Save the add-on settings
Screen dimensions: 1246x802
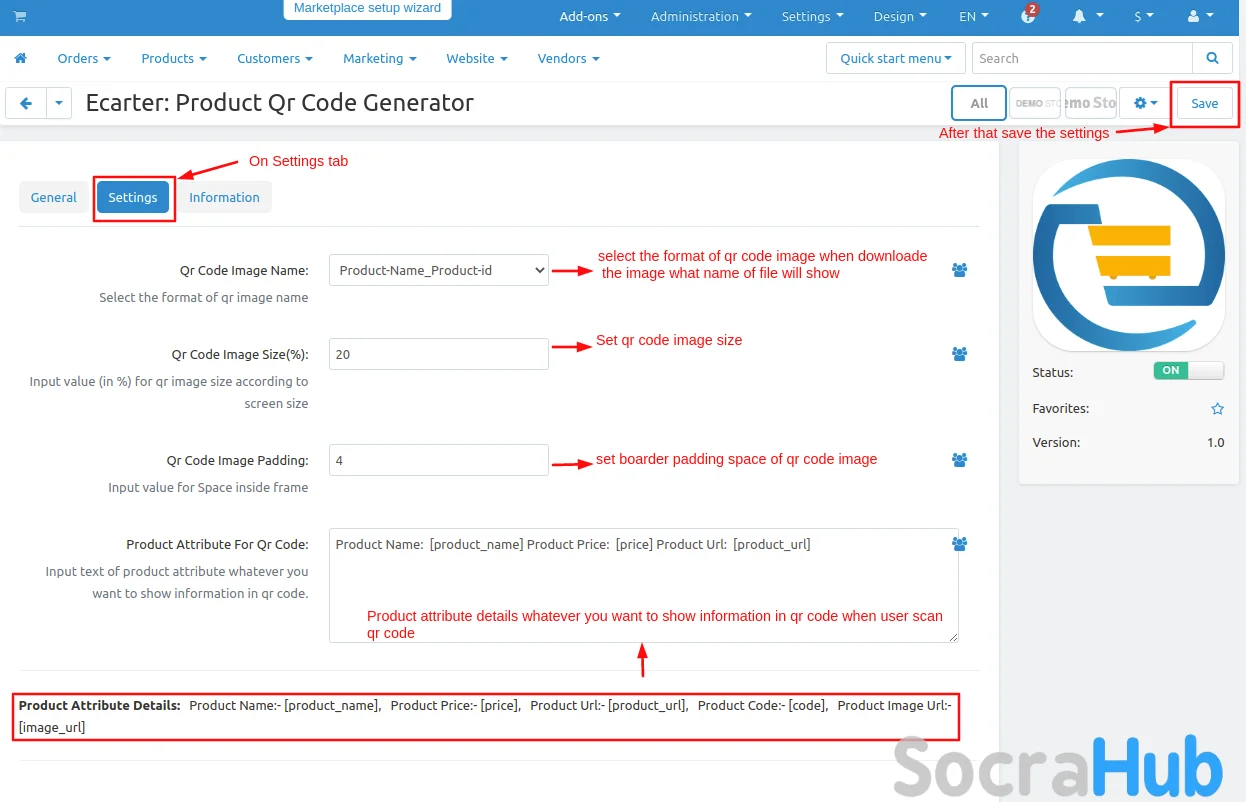(1204, 103)
